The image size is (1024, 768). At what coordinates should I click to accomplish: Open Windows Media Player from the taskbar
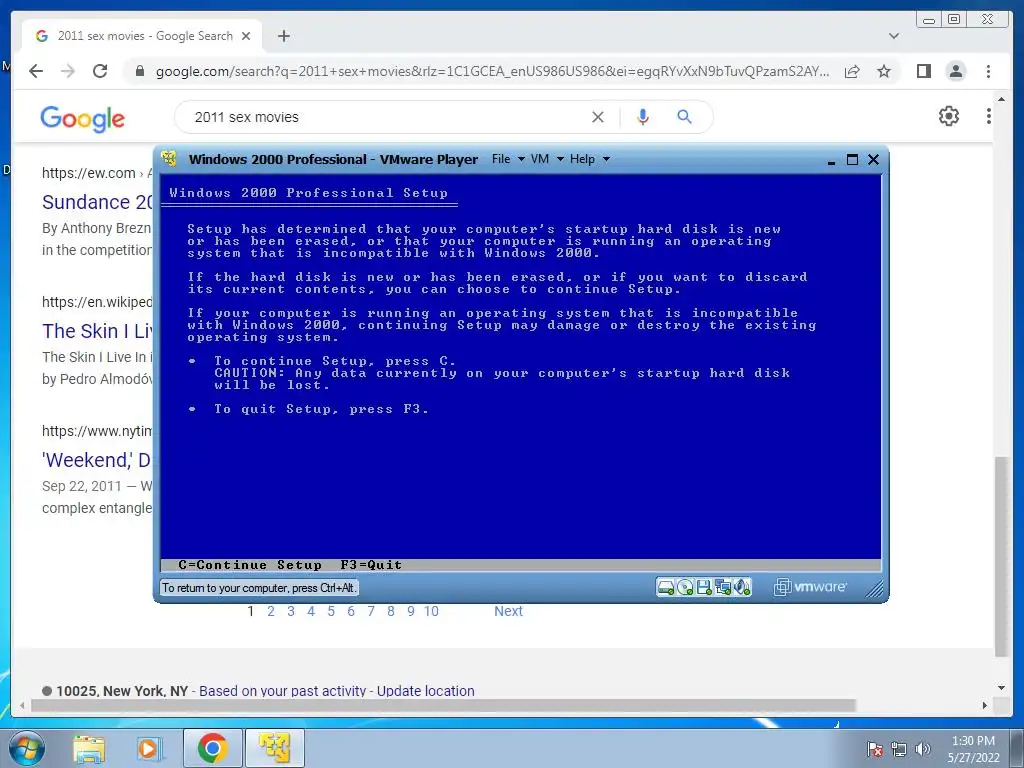[x=150, y=748]
